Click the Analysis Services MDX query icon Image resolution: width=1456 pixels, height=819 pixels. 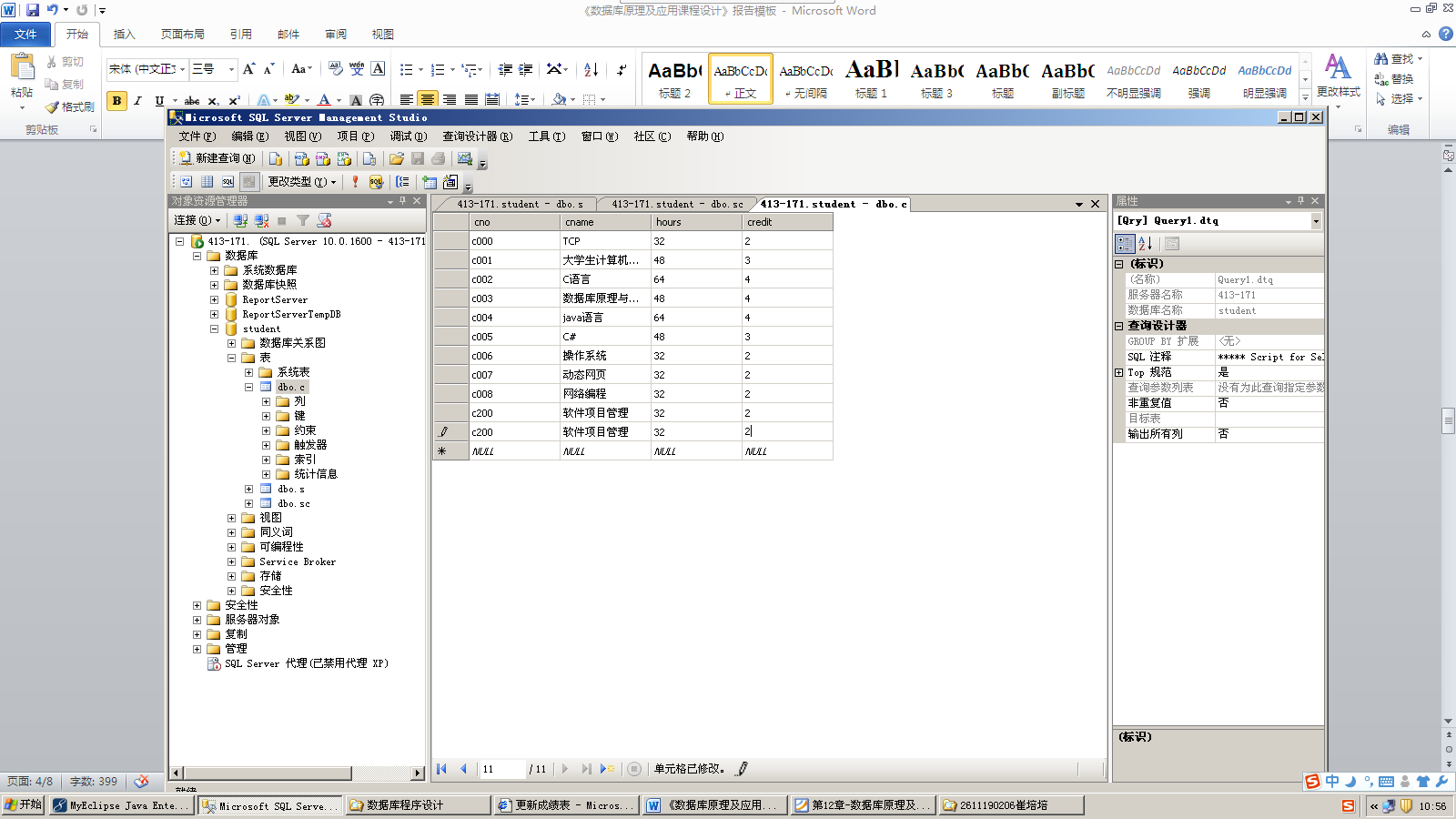301,158
